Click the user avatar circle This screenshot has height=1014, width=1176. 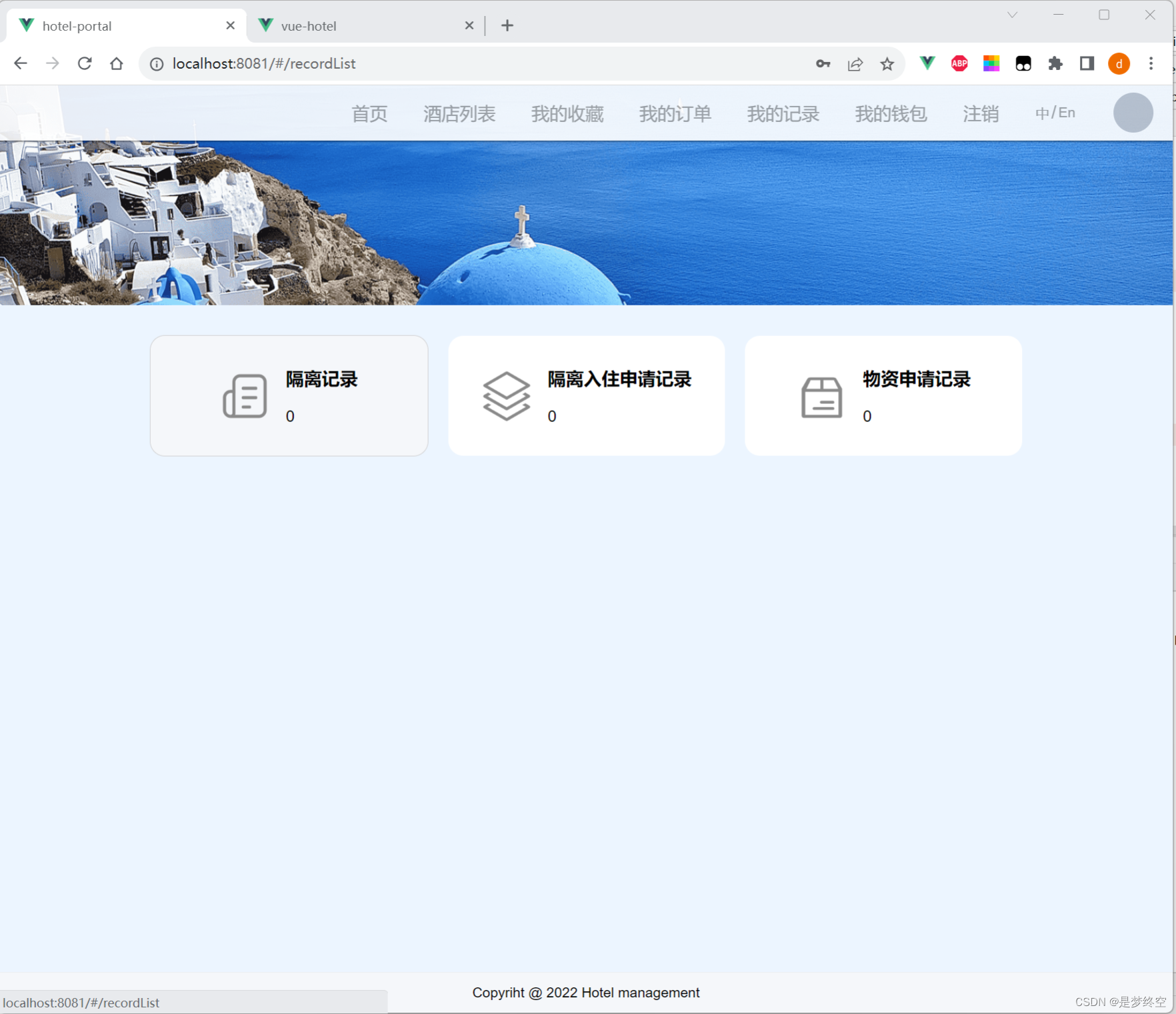[1133, 113]
